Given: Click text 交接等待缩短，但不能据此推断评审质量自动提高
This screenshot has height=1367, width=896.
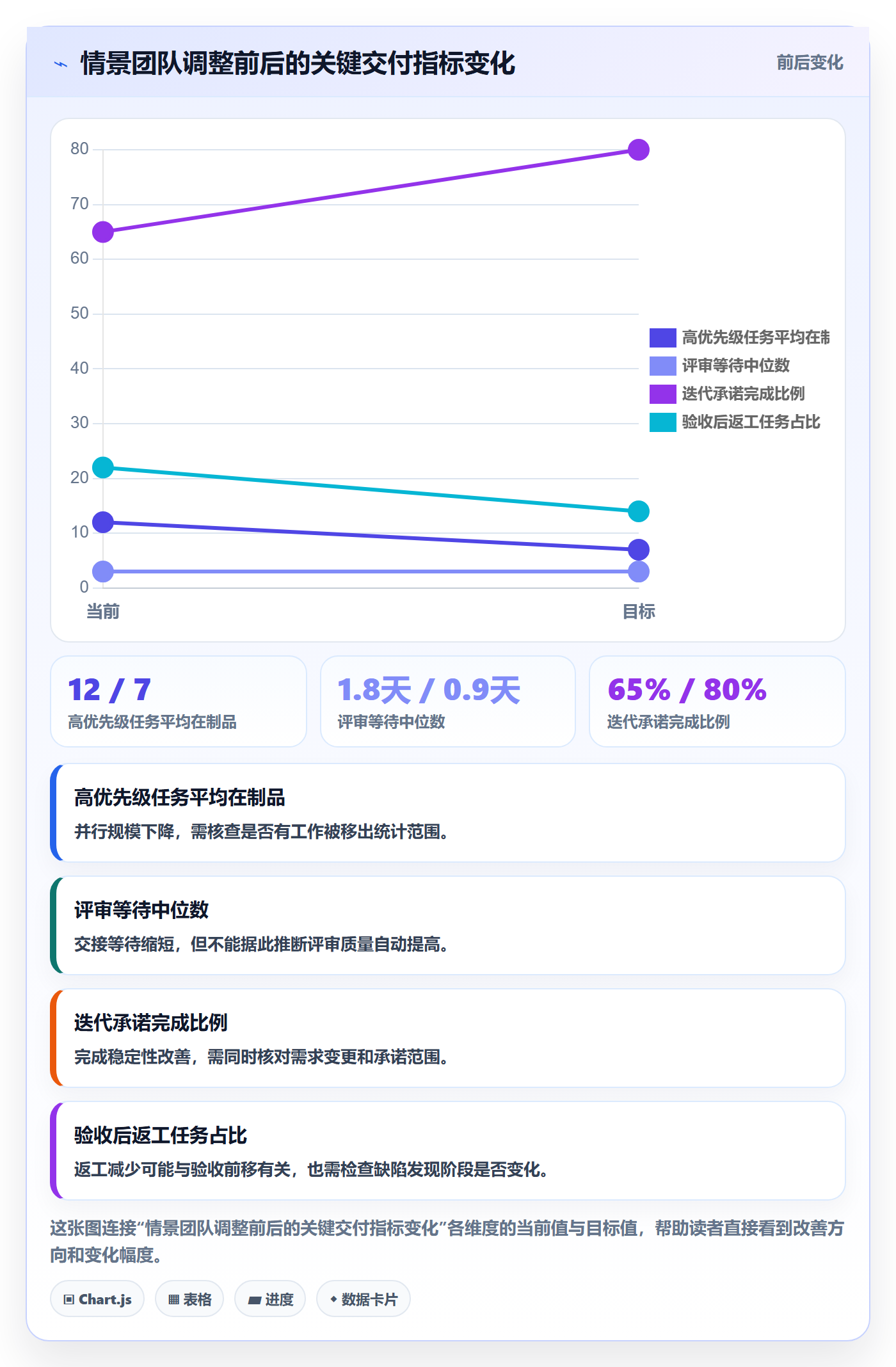Looking at the screenshot, I should click(261, 944).
